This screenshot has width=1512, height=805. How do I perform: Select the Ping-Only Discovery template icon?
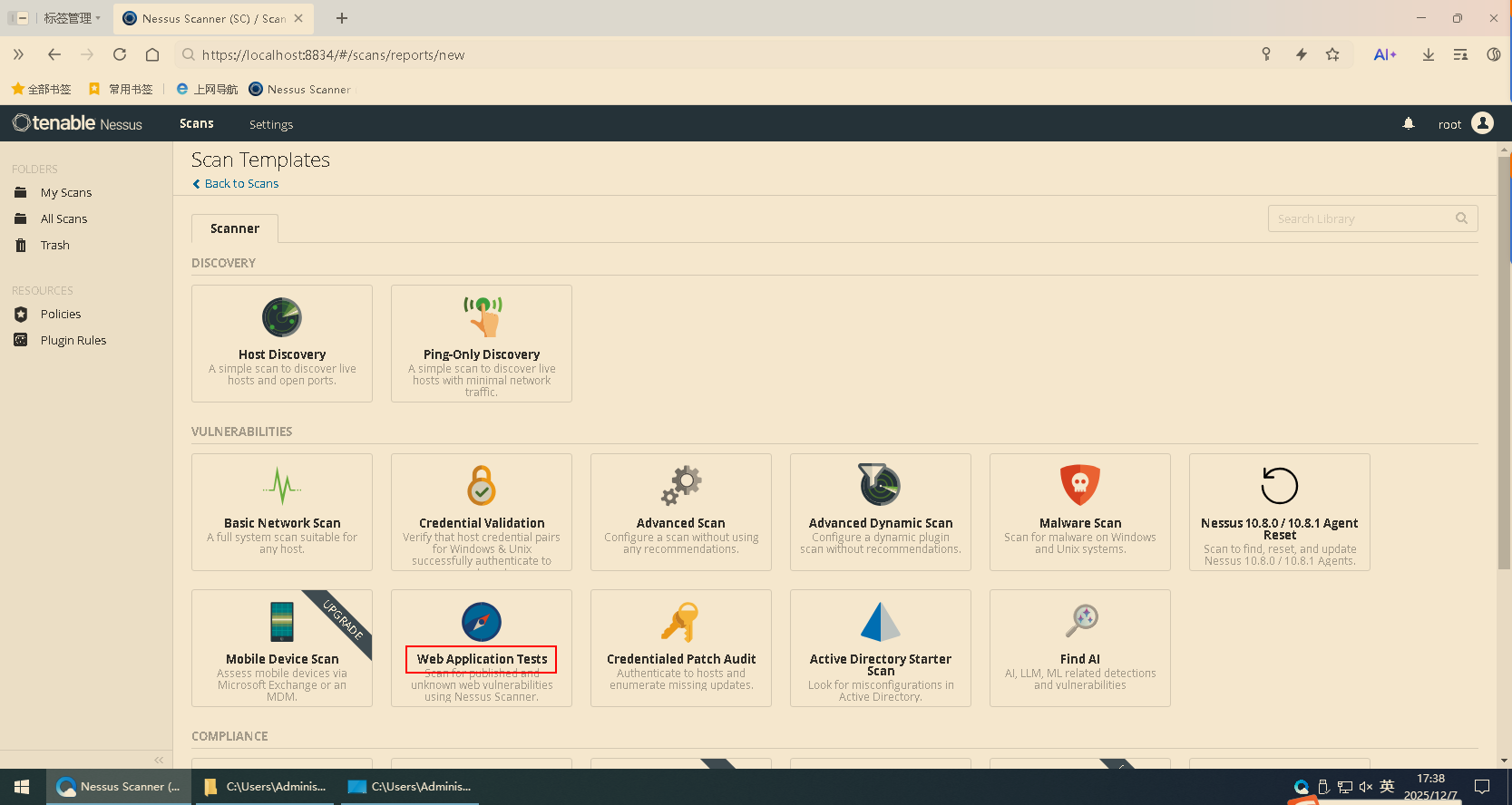(x=482, y=317)
